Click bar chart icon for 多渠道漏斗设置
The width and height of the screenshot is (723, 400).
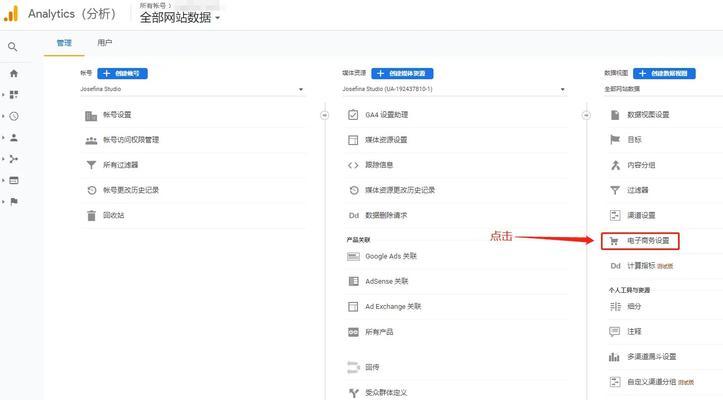614,357
